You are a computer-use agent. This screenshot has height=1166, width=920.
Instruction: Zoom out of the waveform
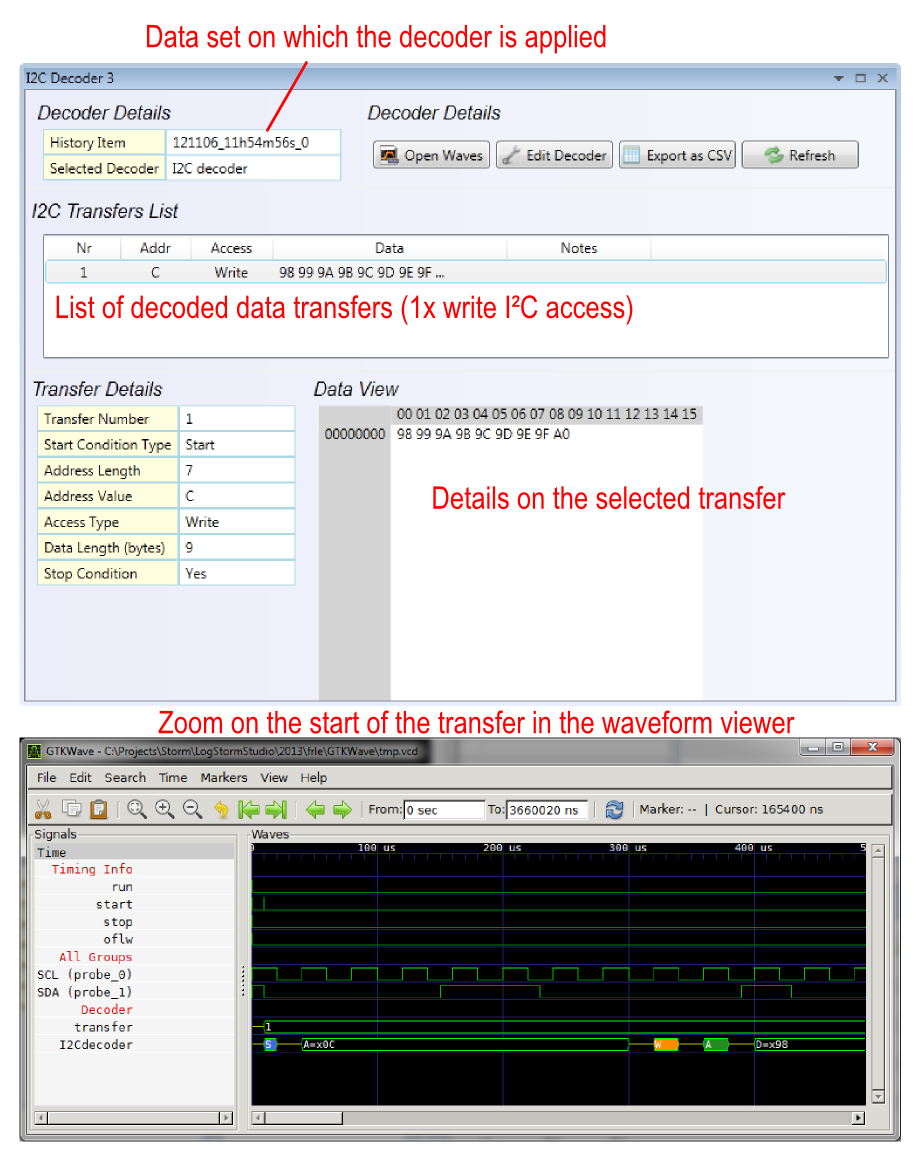click(193, 809)
